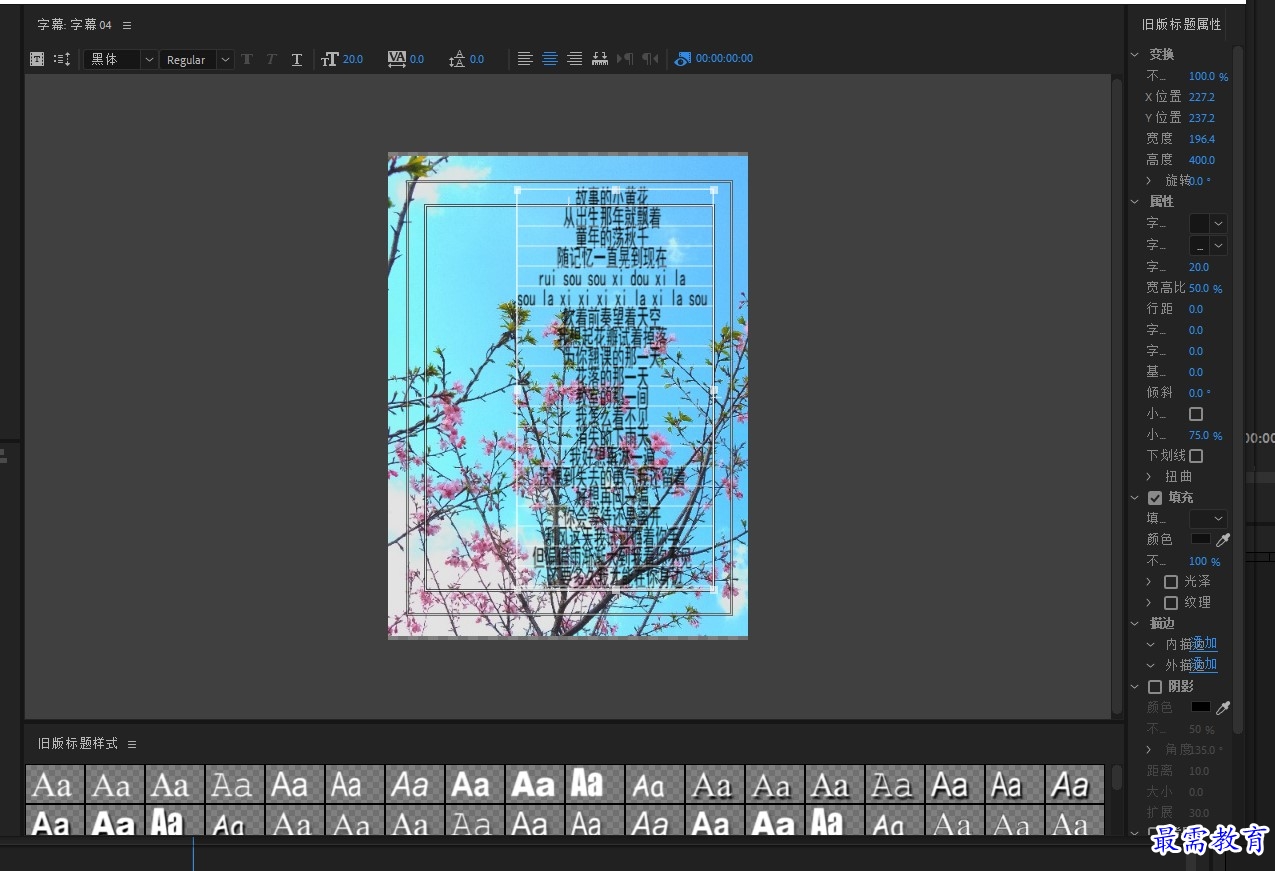Click small caps size value 75.0 %
This screenshot has width=1275, height=871.
[x=1206, y=435]
